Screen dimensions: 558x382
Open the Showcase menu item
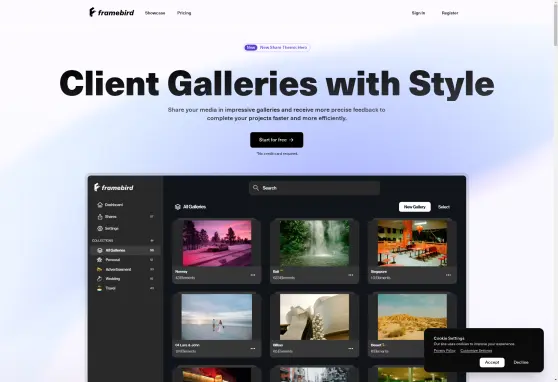click(155, 13)
